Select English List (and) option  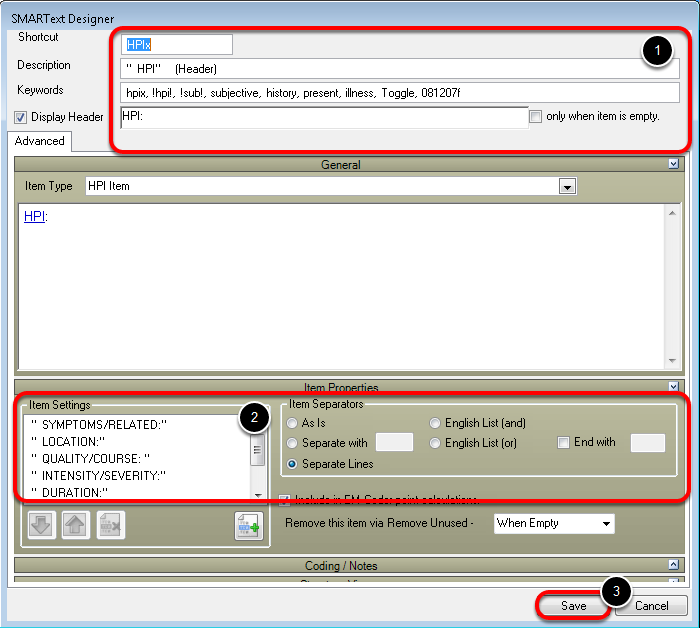point(435,423)
